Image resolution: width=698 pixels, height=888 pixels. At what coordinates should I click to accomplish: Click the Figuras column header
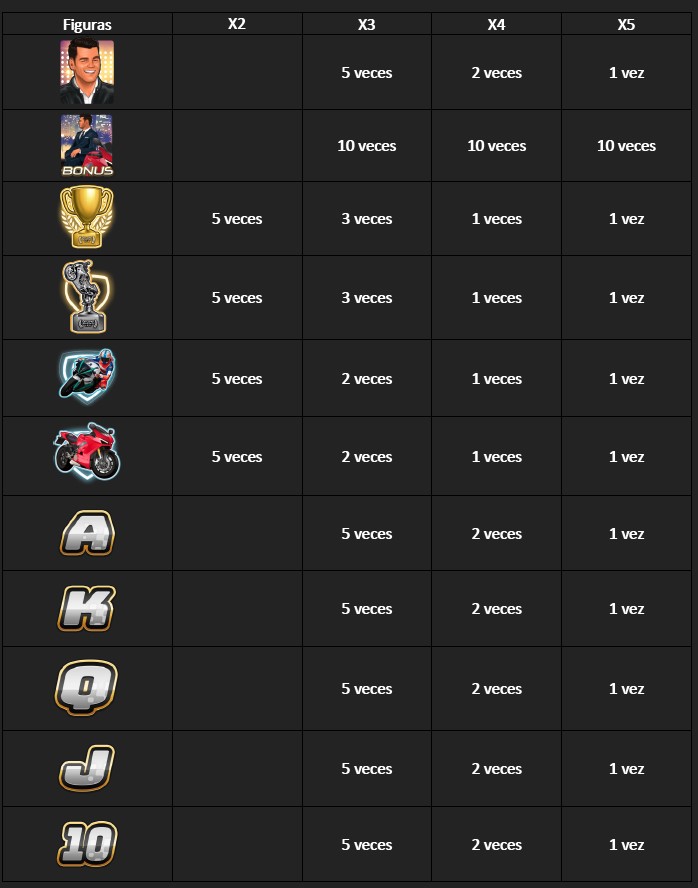[x=87, y=24]
